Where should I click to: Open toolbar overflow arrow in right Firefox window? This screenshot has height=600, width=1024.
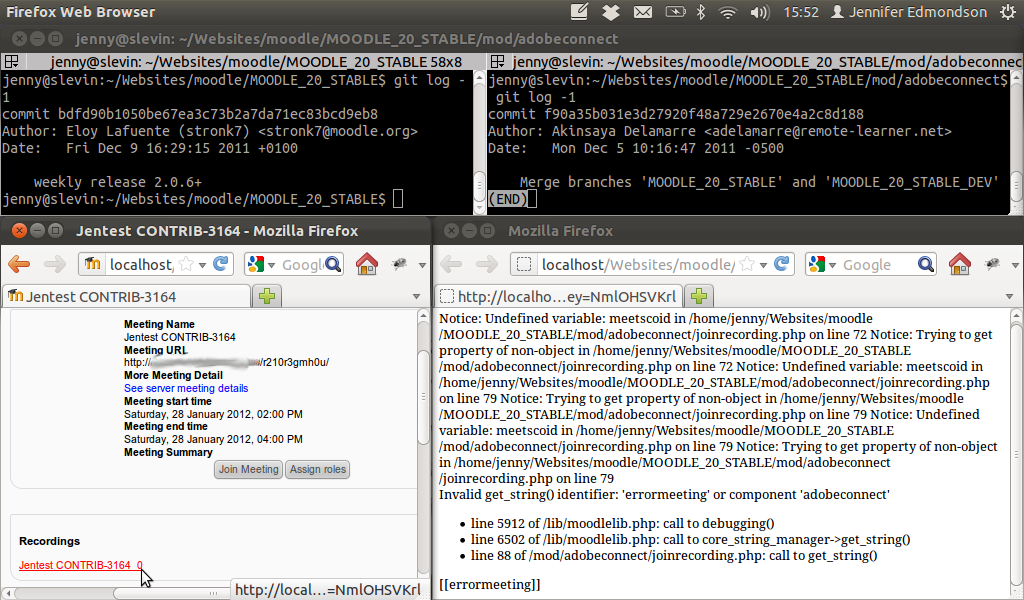click(1015, 265)
